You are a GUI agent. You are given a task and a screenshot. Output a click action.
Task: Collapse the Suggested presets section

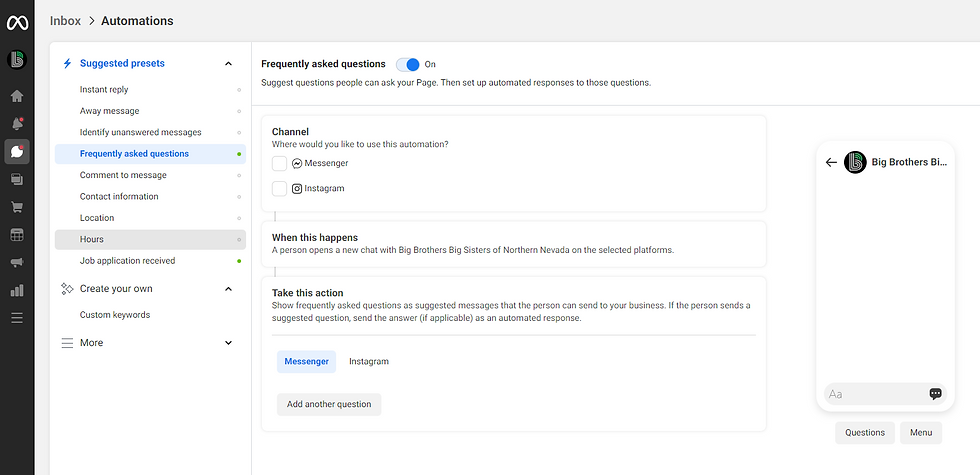(x=228, y=64)
